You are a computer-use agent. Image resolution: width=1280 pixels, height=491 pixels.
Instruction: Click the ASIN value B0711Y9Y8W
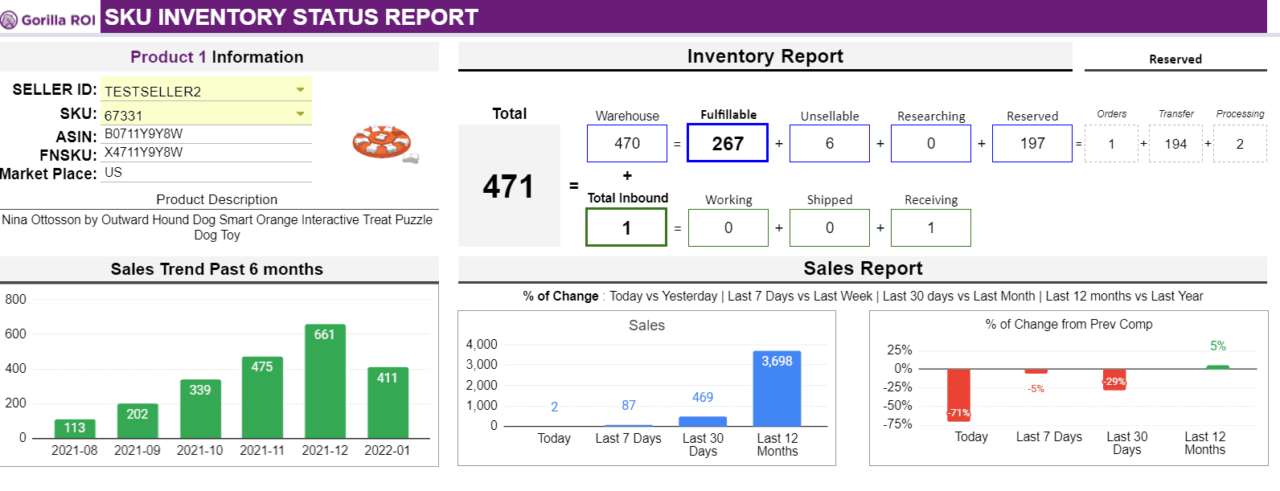[143, 134]
